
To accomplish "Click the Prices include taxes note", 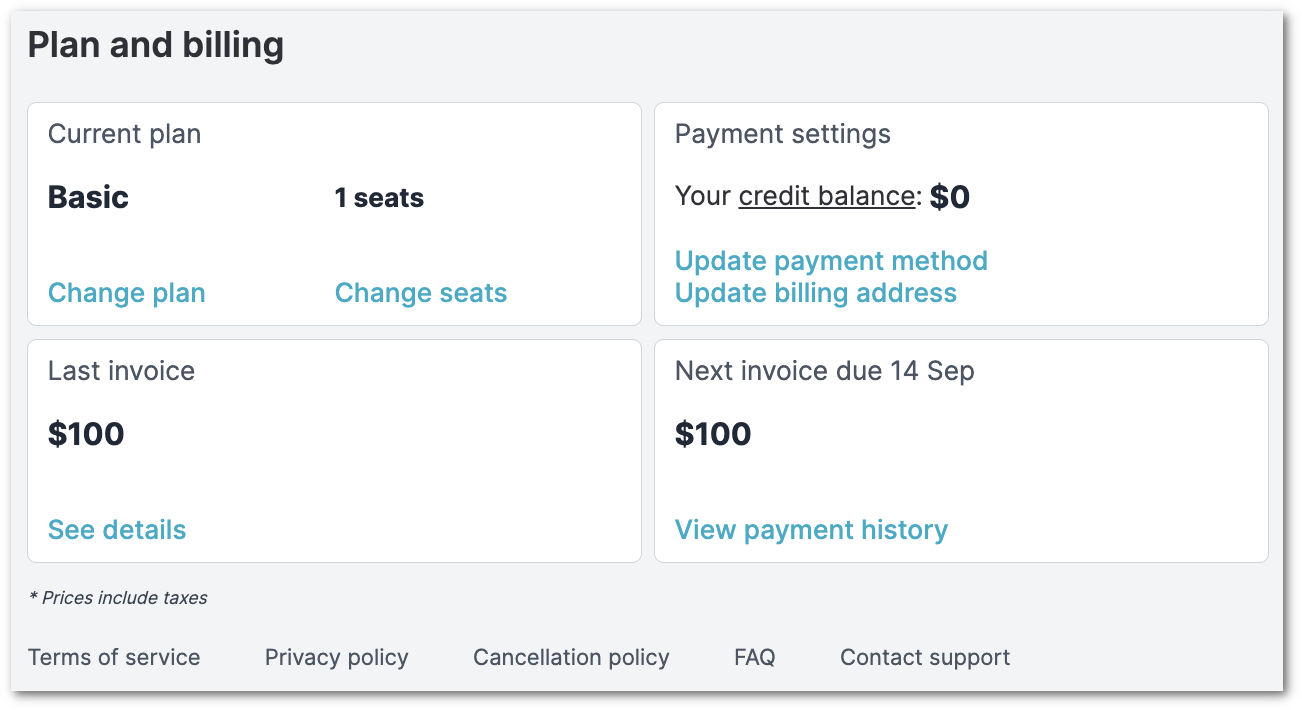I will 118,598.
